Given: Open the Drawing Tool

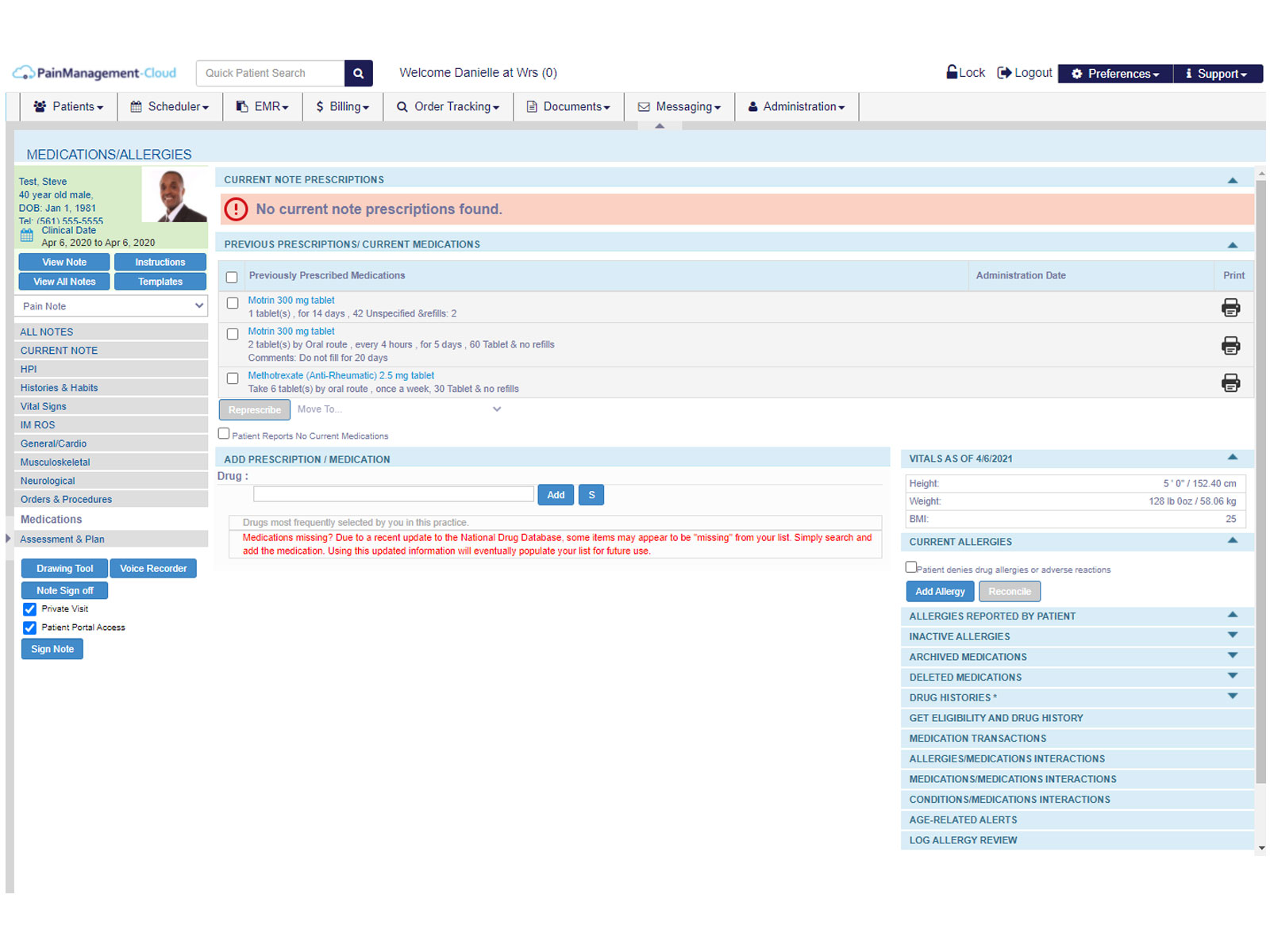Looking at the screenshot, I should coord(65,568).
